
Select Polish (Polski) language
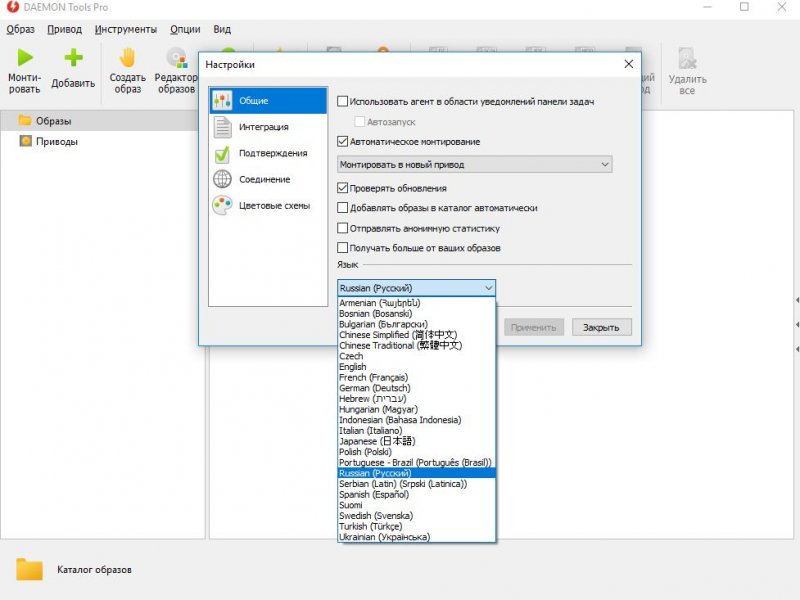(x=416, y=452)
